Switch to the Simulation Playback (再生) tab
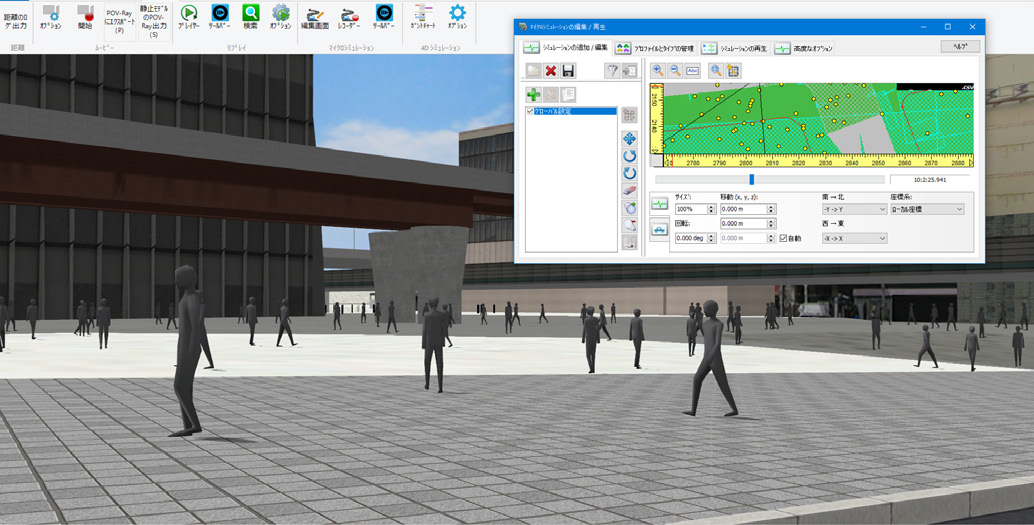This screenshot has height=525, width=1034. tap(735, 48)
